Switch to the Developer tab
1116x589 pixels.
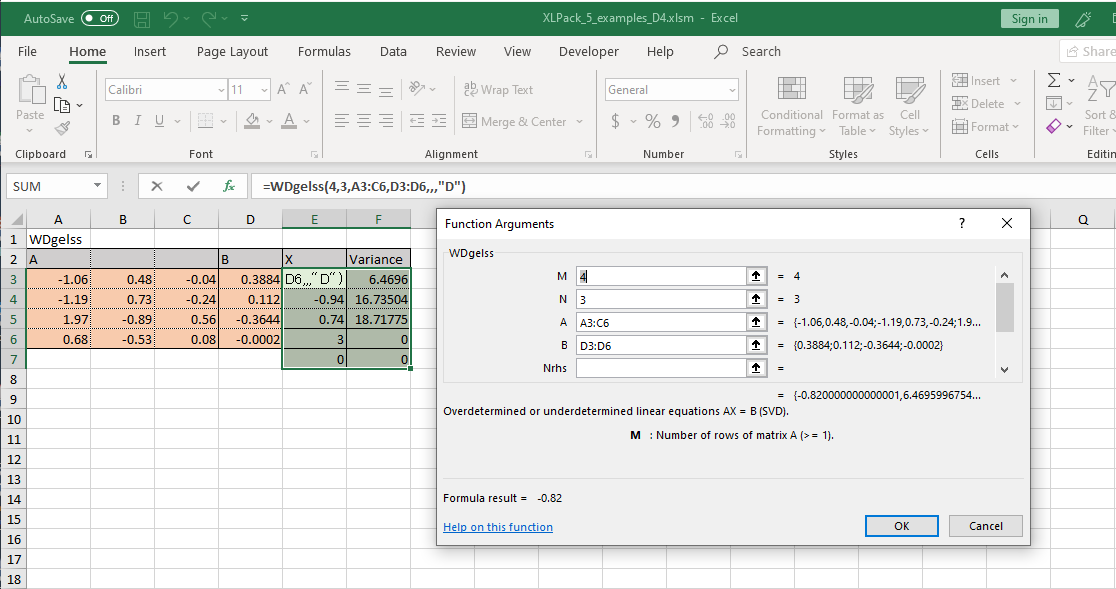click(x=588, y=51)
